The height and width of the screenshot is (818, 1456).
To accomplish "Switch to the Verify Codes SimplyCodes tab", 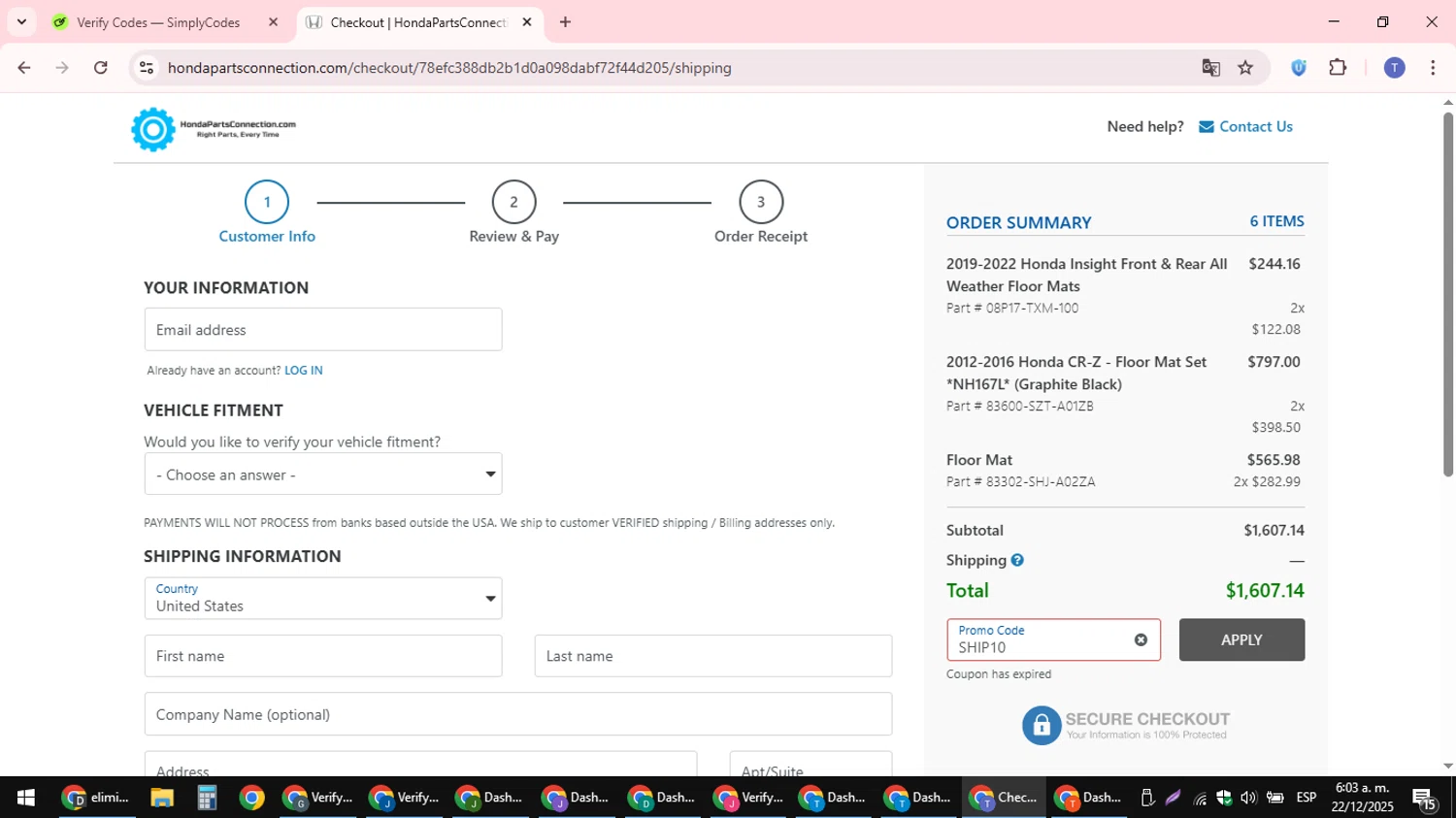I will pyautogui.click(x=158, y=22).
